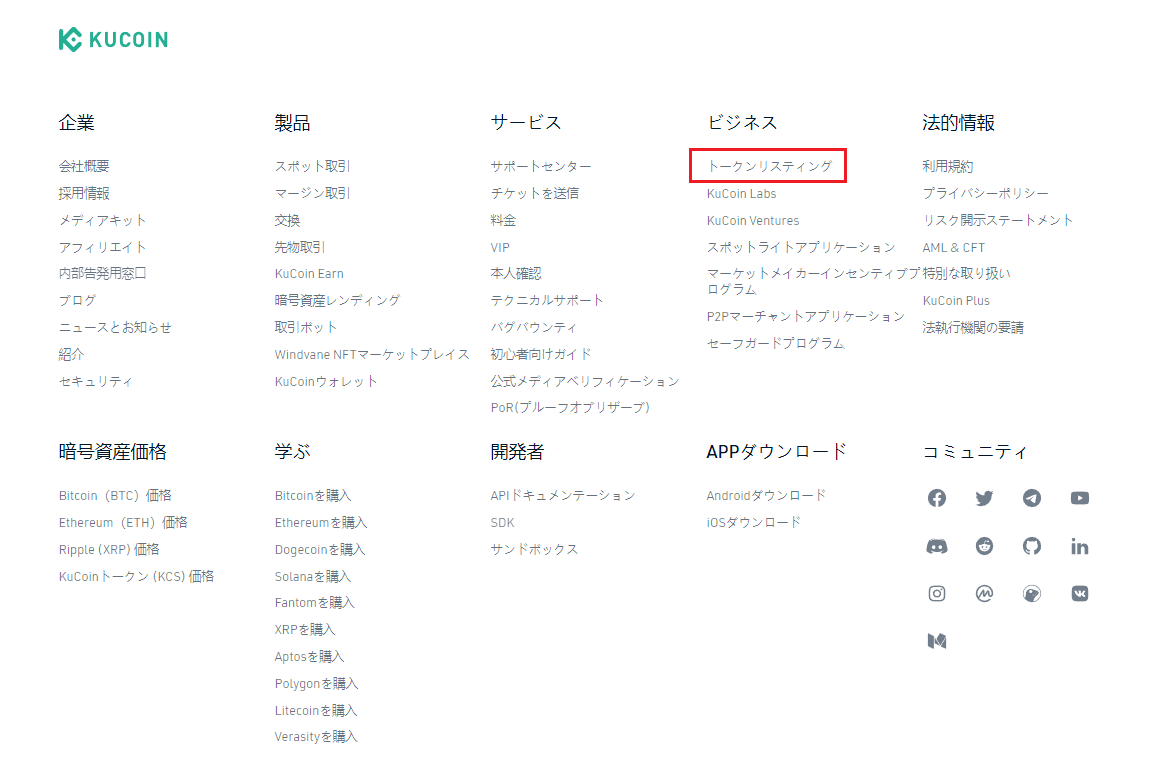Open the YouTube icon

[x=1079, y=498]
